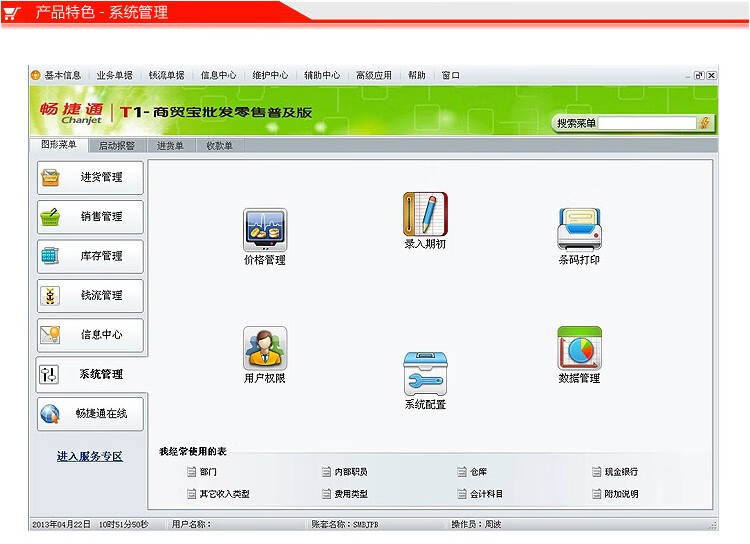750x544 pixels.
Task: Switch to the 启动报警 tab
Action: 117,145
